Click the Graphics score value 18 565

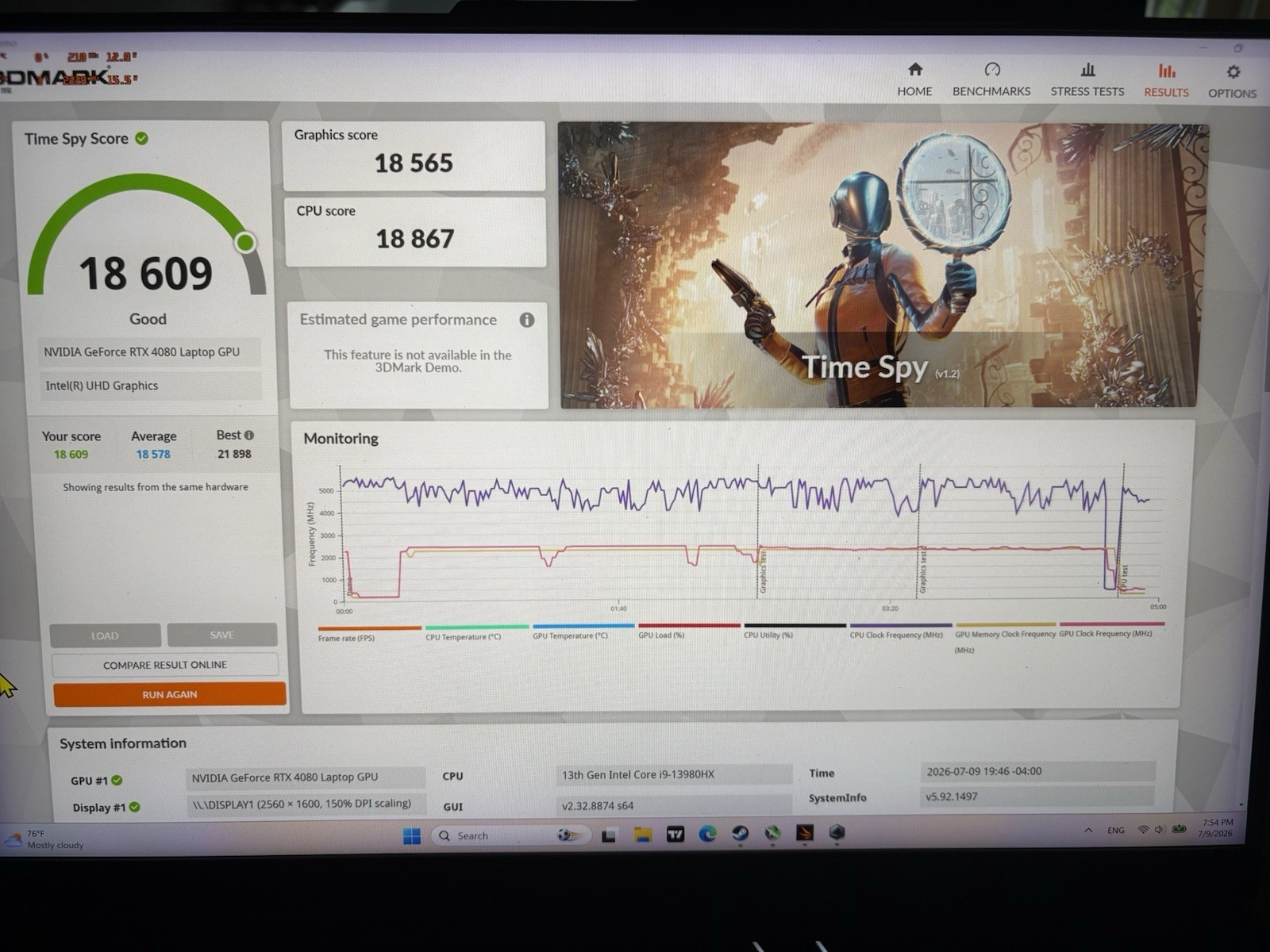[414, 163]
